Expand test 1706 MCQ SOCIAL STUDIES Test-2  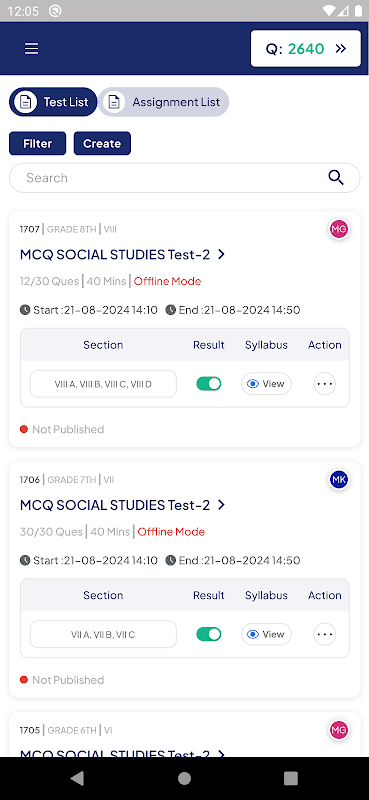coord(122,505)
